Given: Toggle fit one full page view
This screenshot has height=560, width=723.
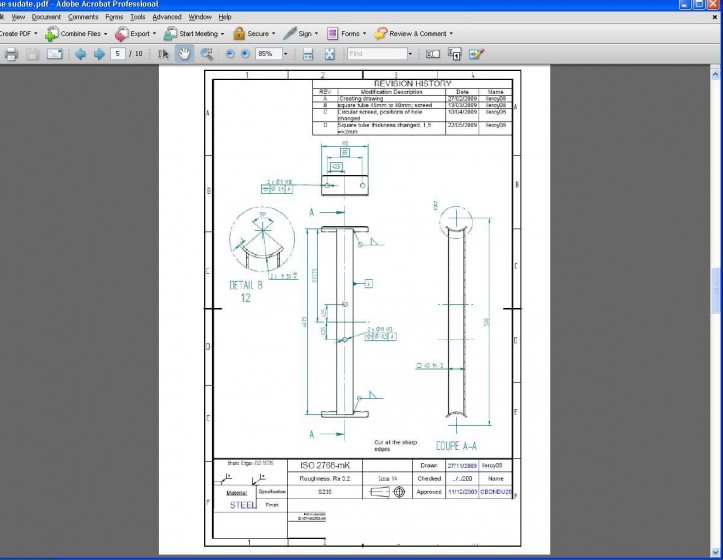Looking at the screenshot, I should 329,54.
